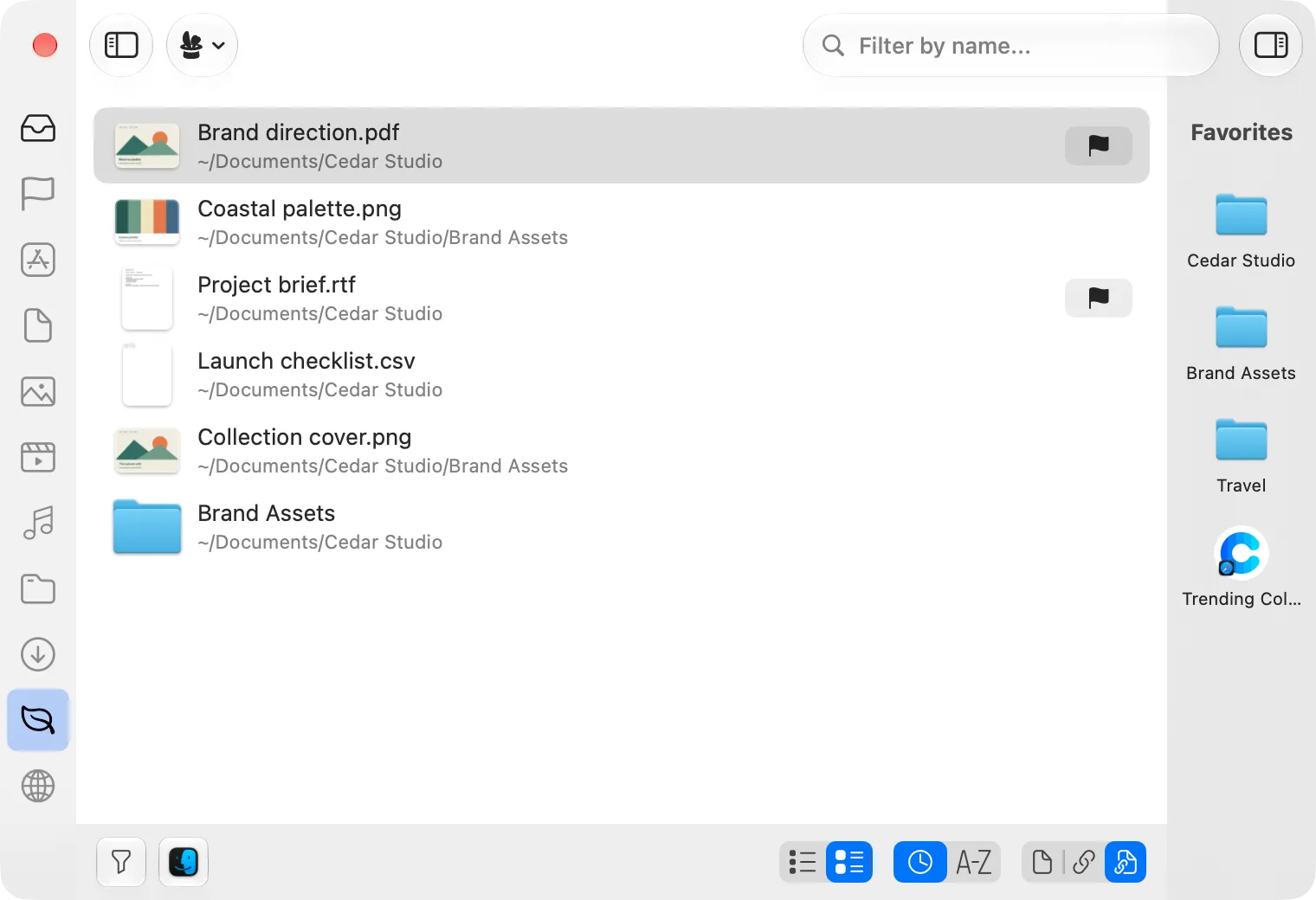Select the folder outline sidebar icon

pos(38,588)
